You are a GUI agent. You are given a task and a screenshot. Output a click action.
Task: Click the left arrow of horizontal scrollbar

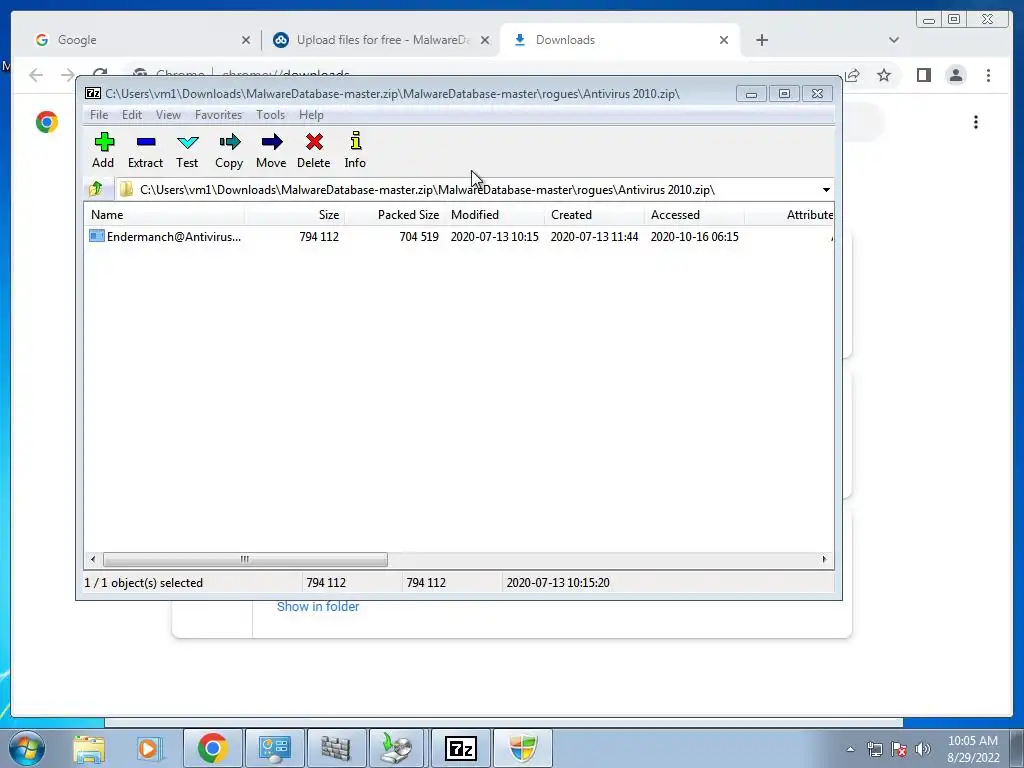[x=93, y=559]
